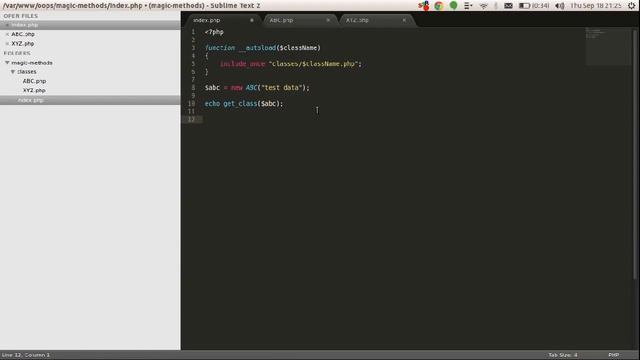The width and height of the screenshot is (640, 360).
Task: Collapse the classes folder arrow
Action: click(x=13, y=72)
